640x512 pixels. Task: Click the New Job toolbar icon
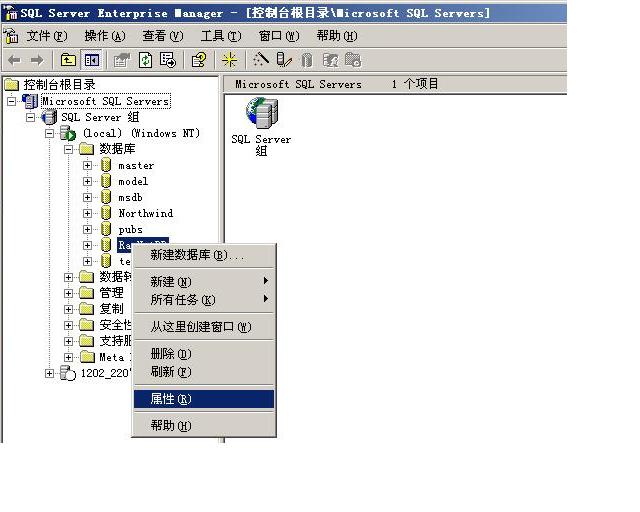point(353,60)
